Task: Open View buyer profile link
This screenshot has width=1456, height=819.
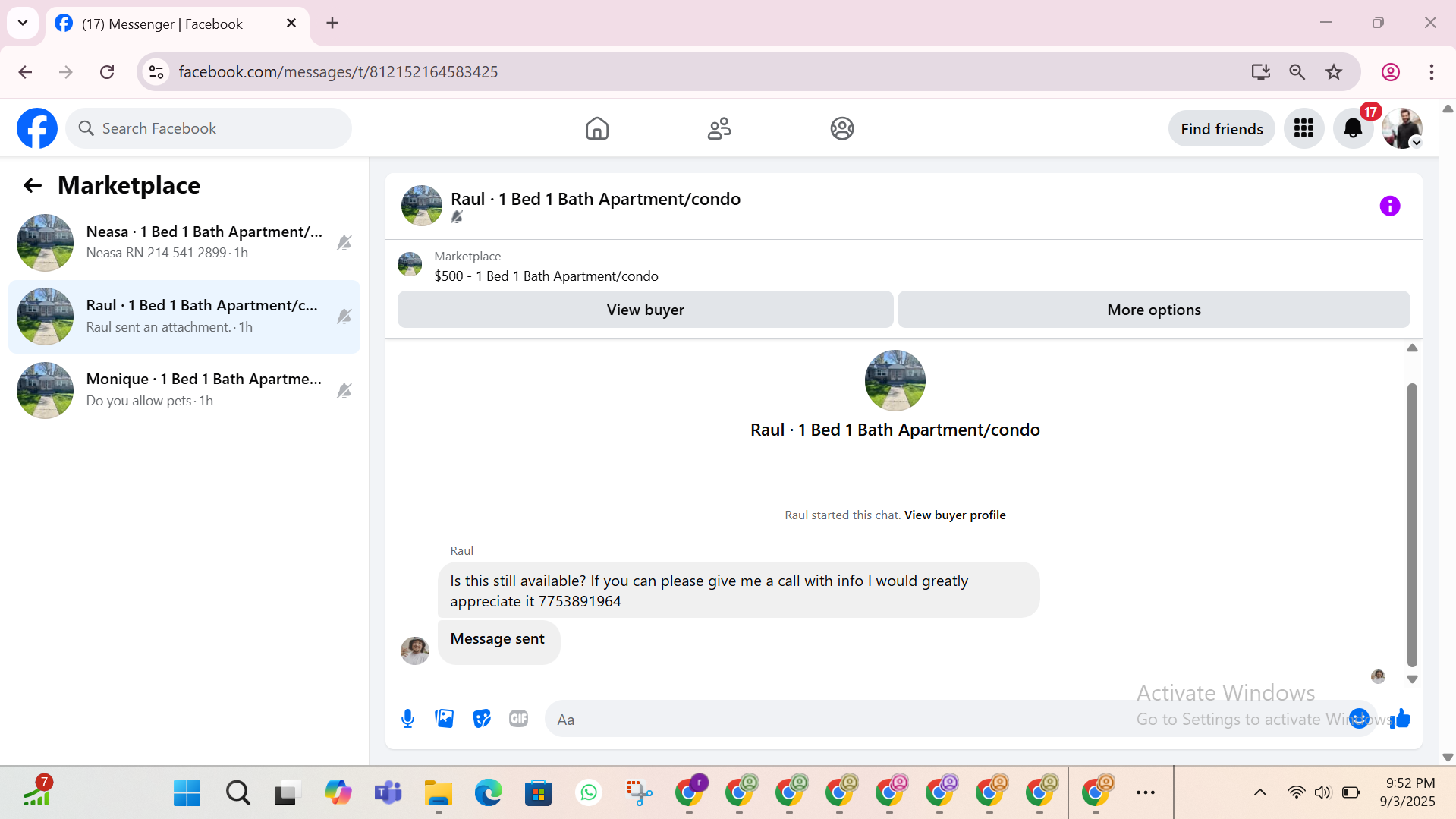Action: (x=954, y=515)
